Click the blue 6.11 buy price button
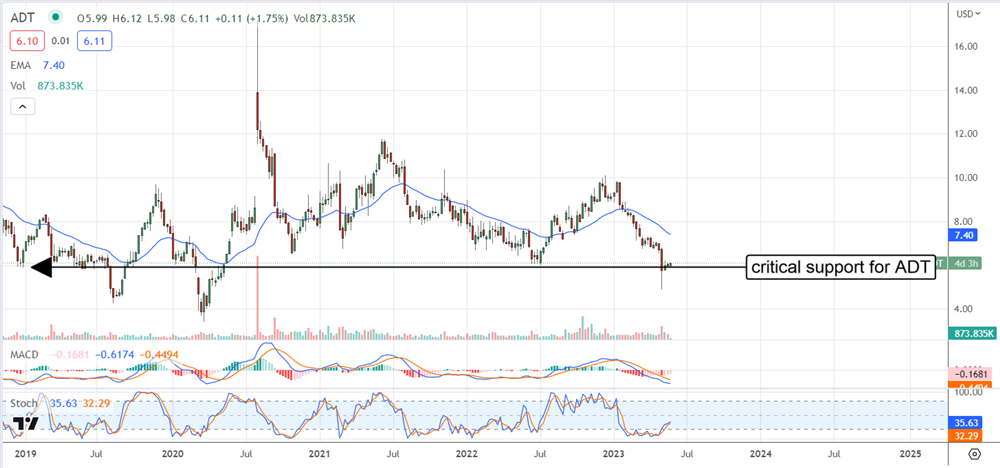1000x468 pixels. coord(94,42)
